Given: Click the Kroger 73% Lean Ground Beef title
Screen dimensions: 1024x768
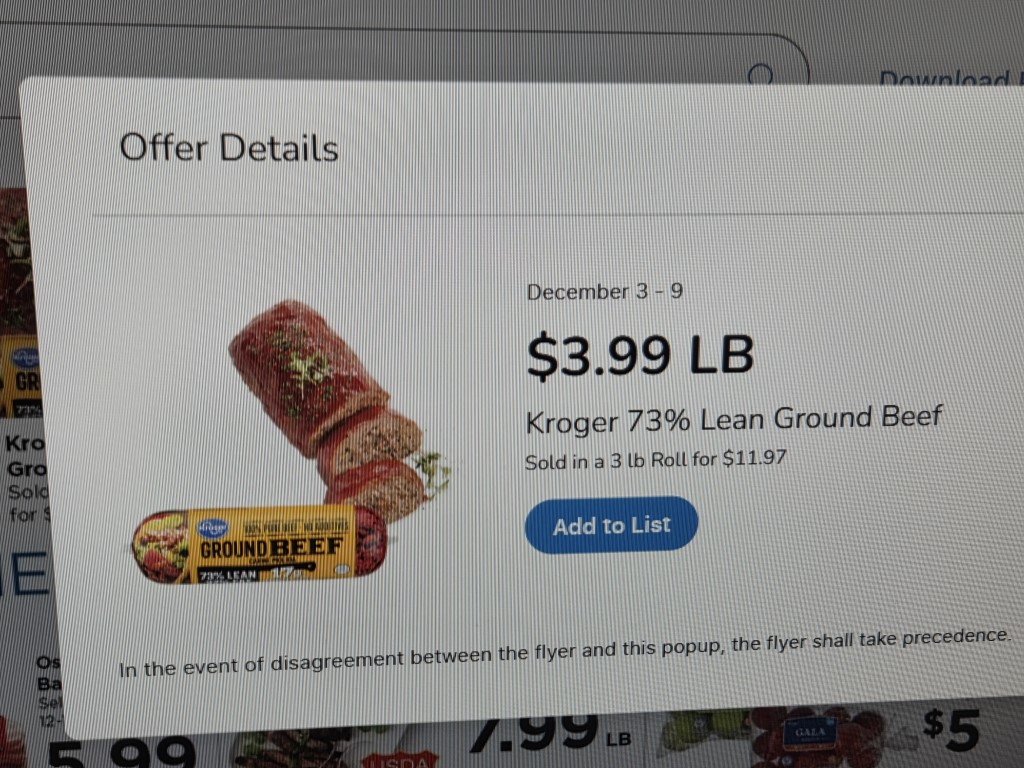Looking at the screenshot, I should click(x=734, y=419).
